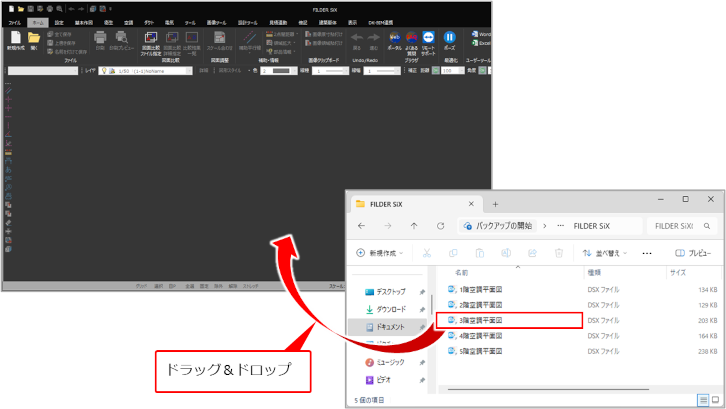726x409 pixels.
Task: Click ドキュメント in the navigation pane
Action: pyautogui.click(x=390, y=326)
